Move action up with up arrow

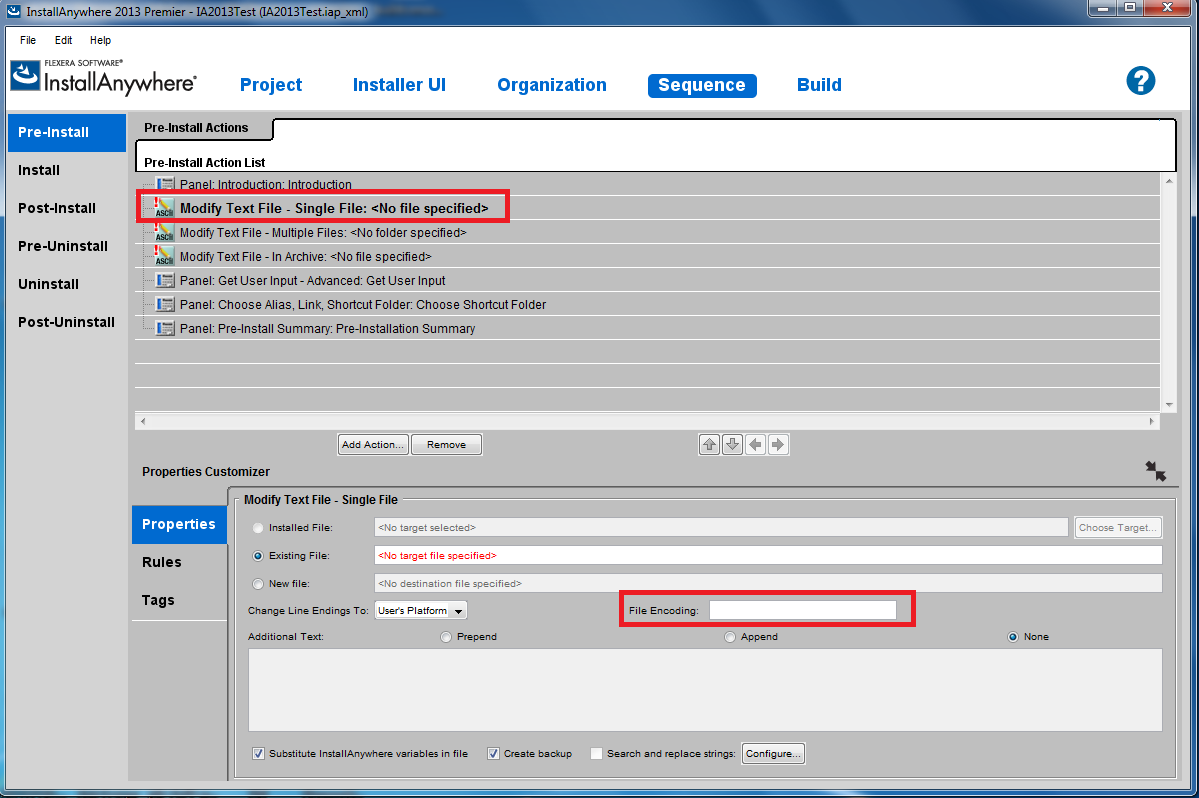point(709,445)
